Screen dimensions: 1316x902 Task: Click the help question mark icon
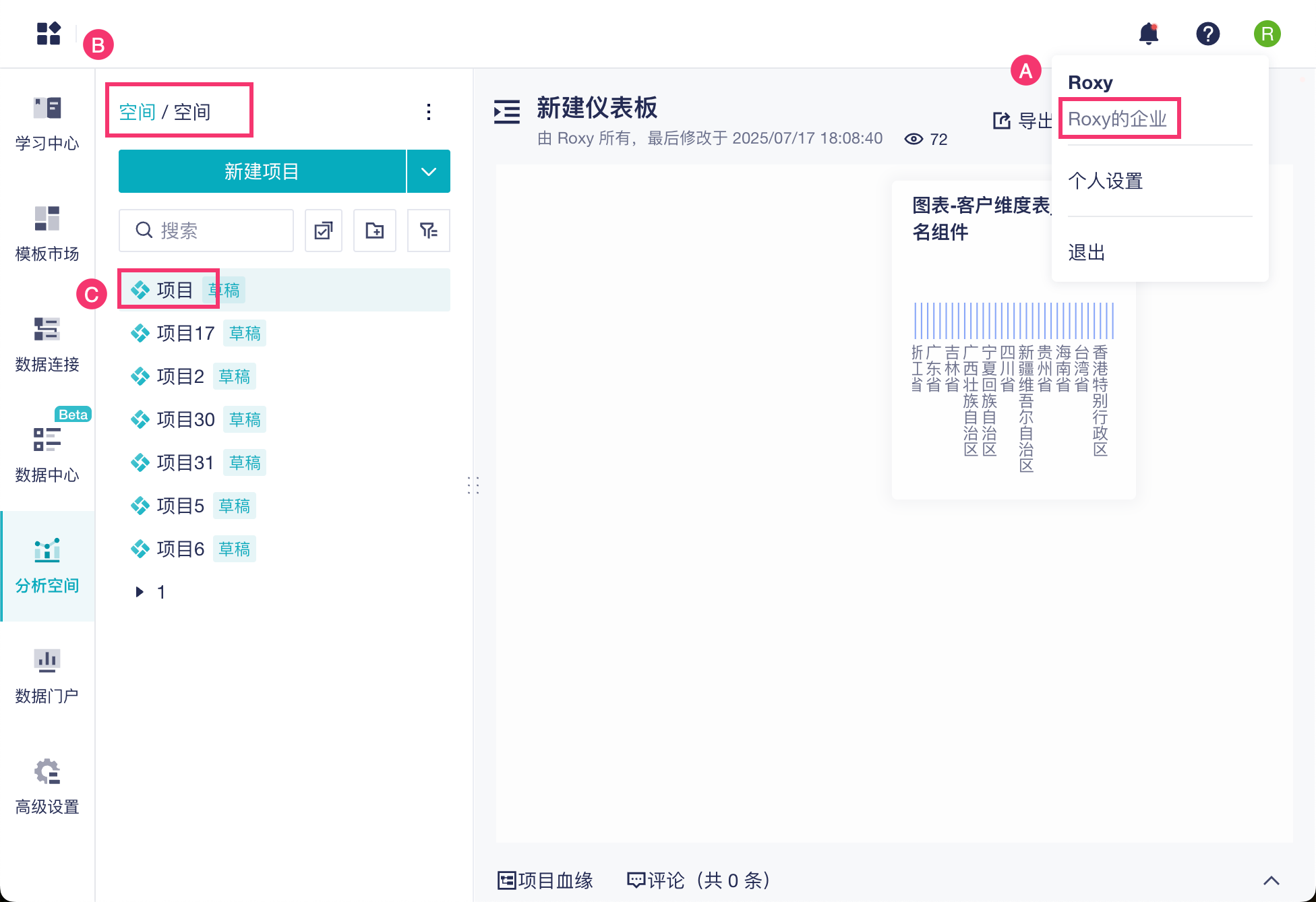point(1207,33)
